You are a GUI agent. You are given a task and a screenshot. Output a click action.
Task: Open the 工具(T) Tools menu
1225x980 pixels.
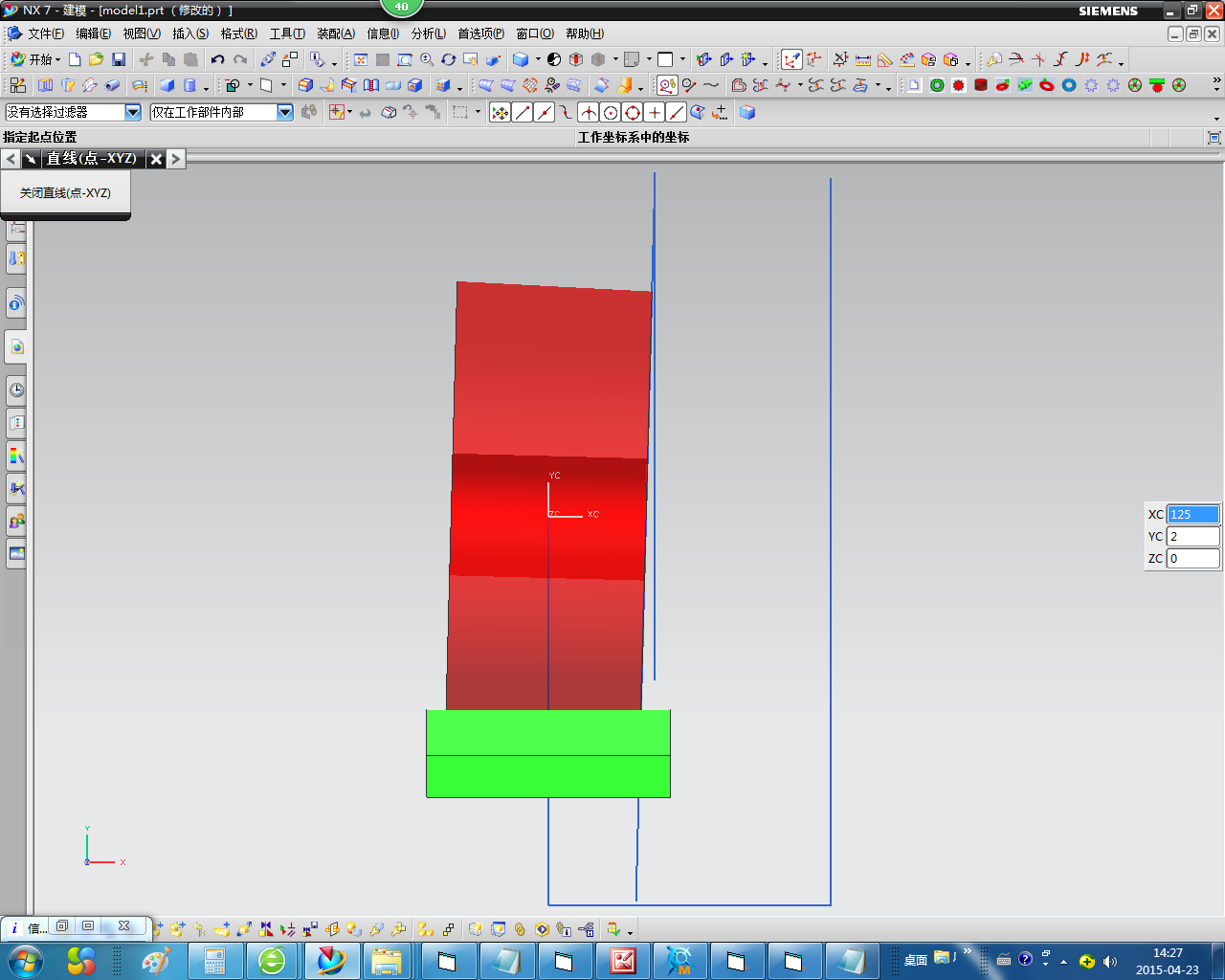pos(287,33)
